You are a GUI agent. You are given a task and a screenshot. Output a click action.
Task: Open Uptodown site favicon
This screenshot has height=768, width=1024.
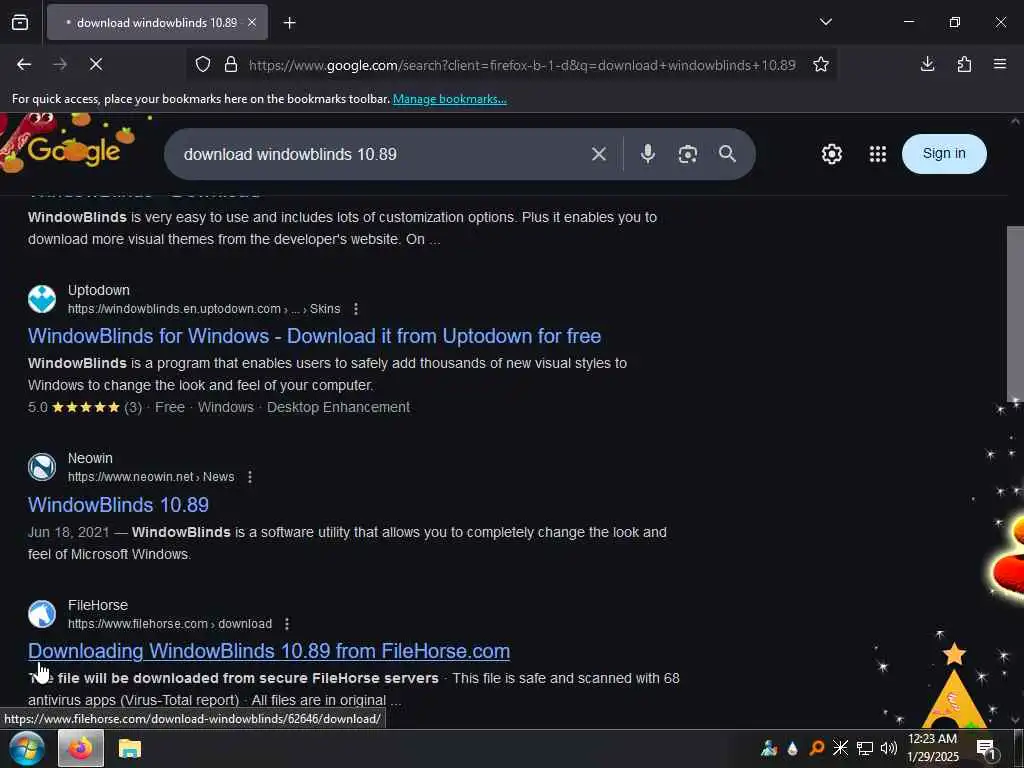[42, 299]
